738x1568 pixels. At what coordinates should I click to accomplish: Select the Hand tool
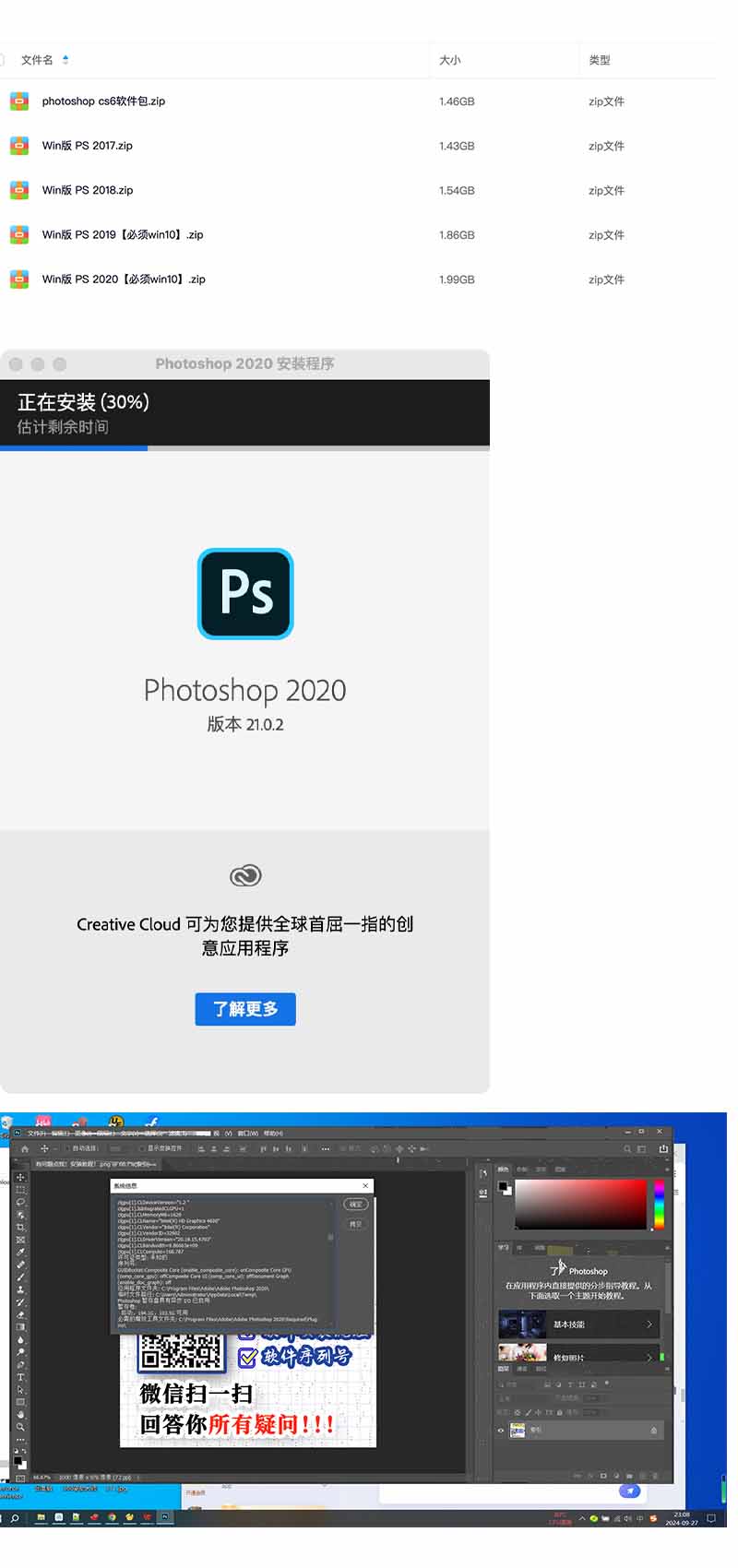pyautogui.click(x=20, y=1414)
